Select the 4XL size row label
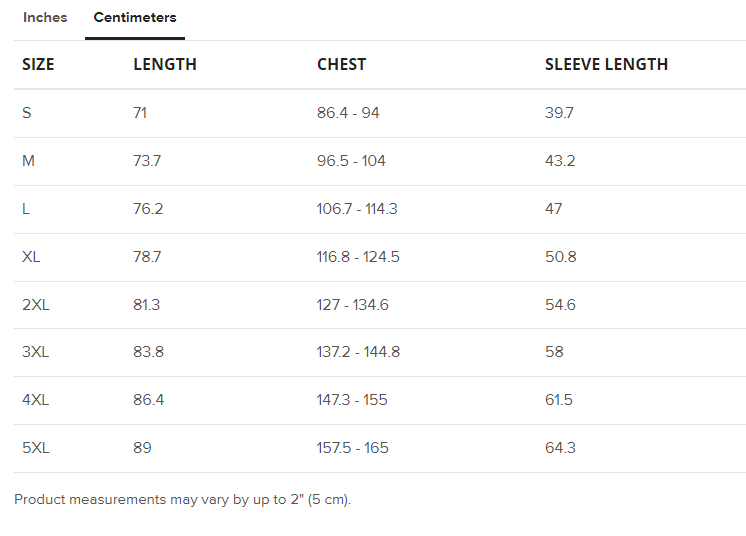746x536 pixels. [x=35, y=400]
